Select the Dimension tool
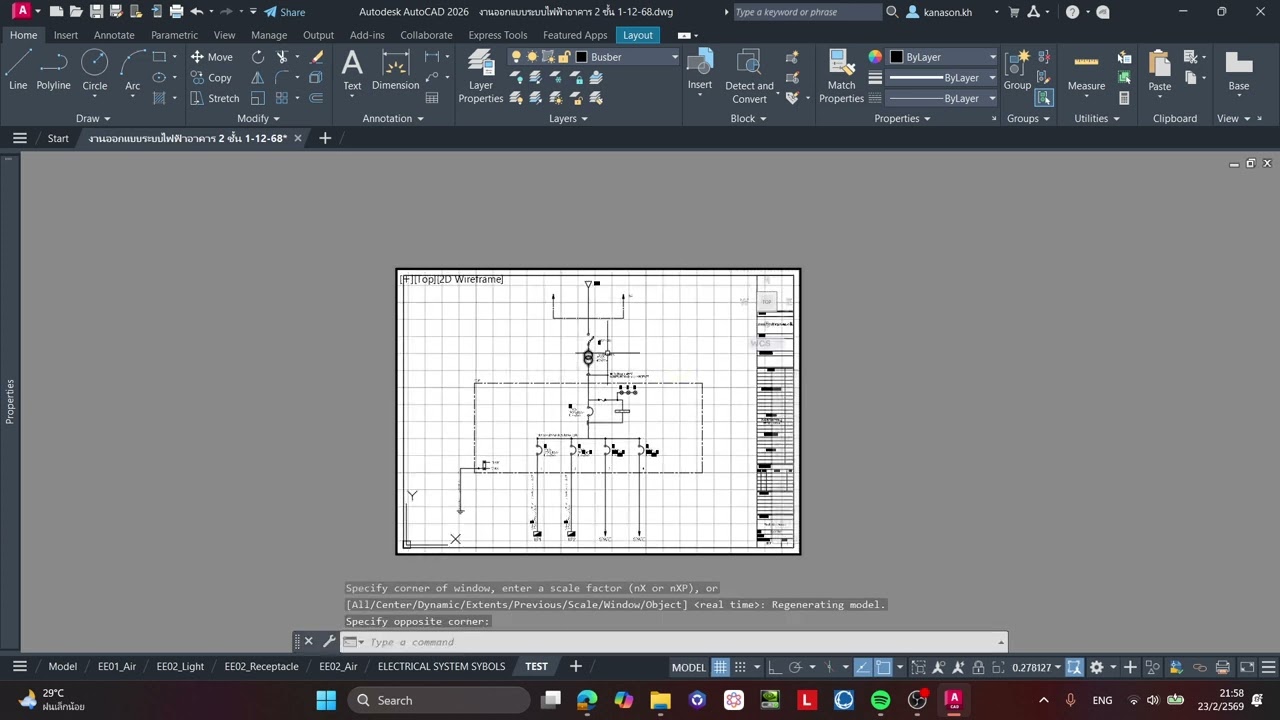Viewport: 1280px width, 720px height. 396,70
